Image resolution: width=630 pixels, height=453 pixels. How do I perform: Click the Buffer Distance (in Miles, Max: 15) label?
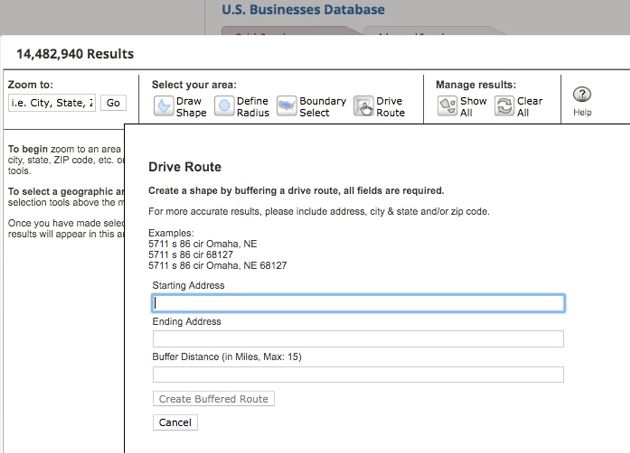[x=227, y=357]
